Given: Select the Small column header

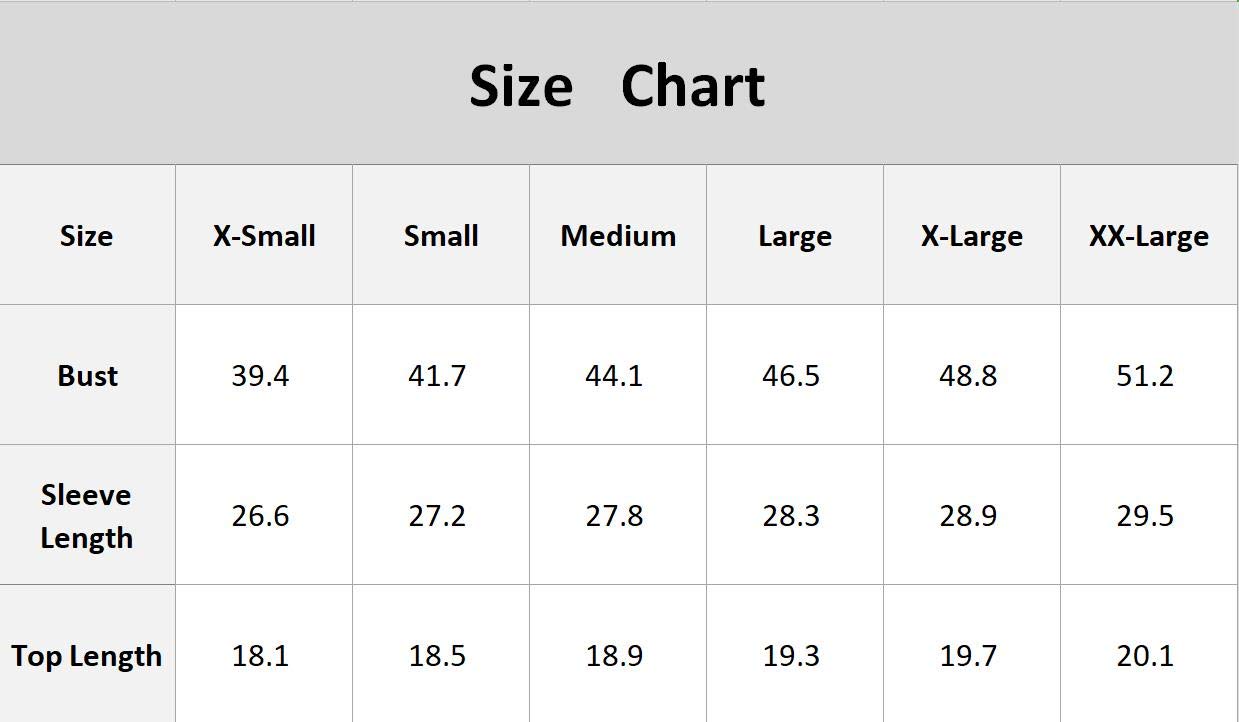Looking at the screenshot, I should (x=441, y=236).
